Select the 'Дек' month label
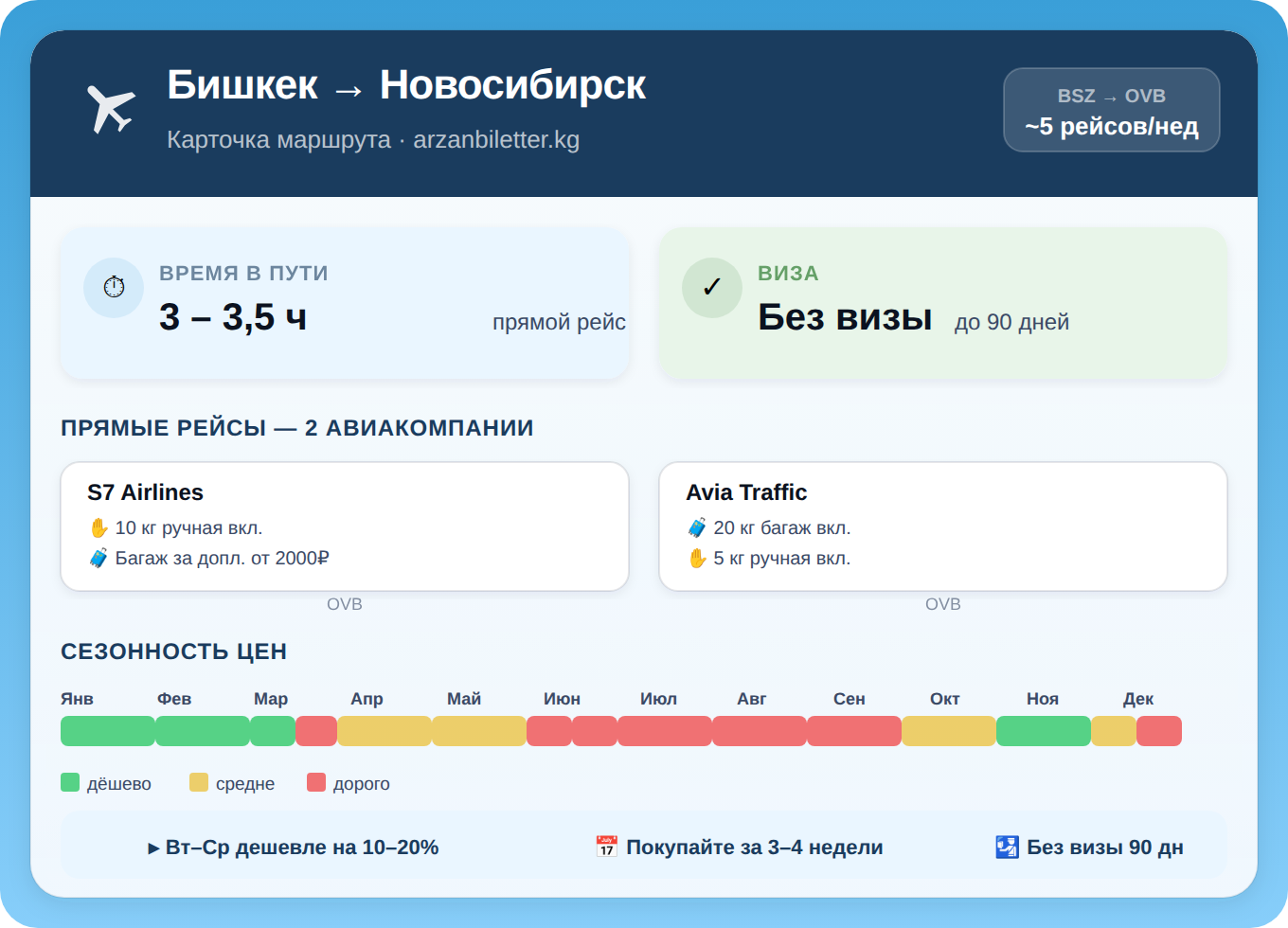1288x928 pixels. 1139,699
